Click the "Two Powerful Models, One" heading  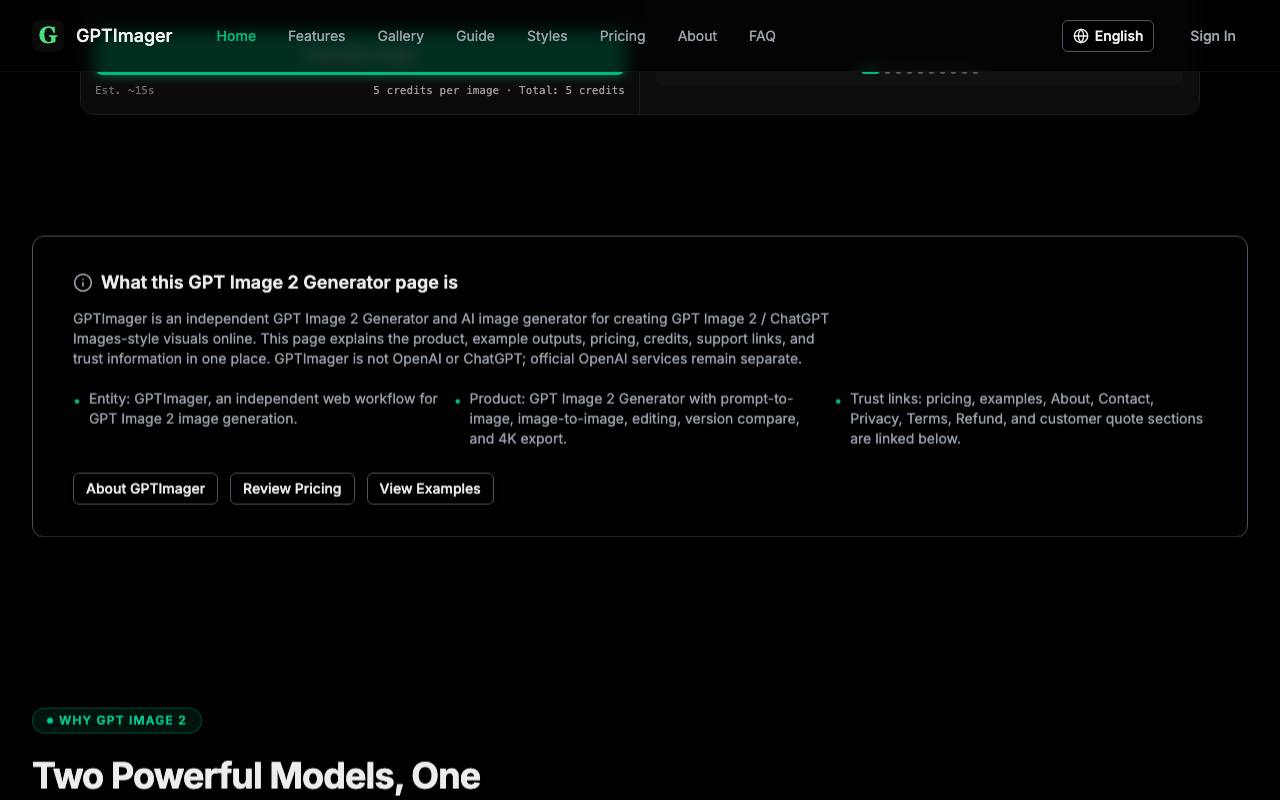pos(256,776)
